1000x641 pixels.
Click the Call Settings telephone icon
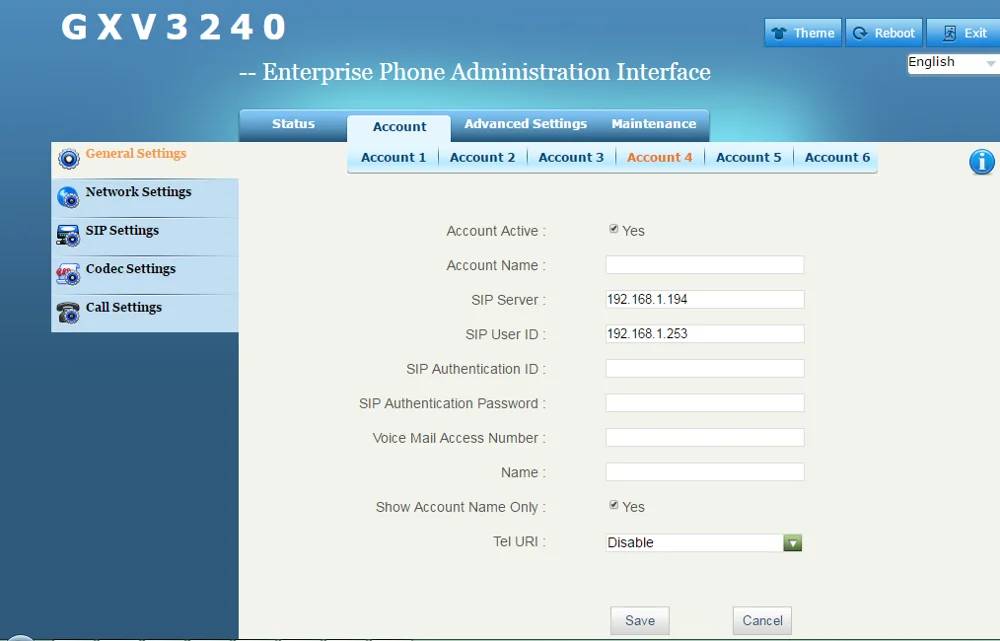click(x=68, y=313)
